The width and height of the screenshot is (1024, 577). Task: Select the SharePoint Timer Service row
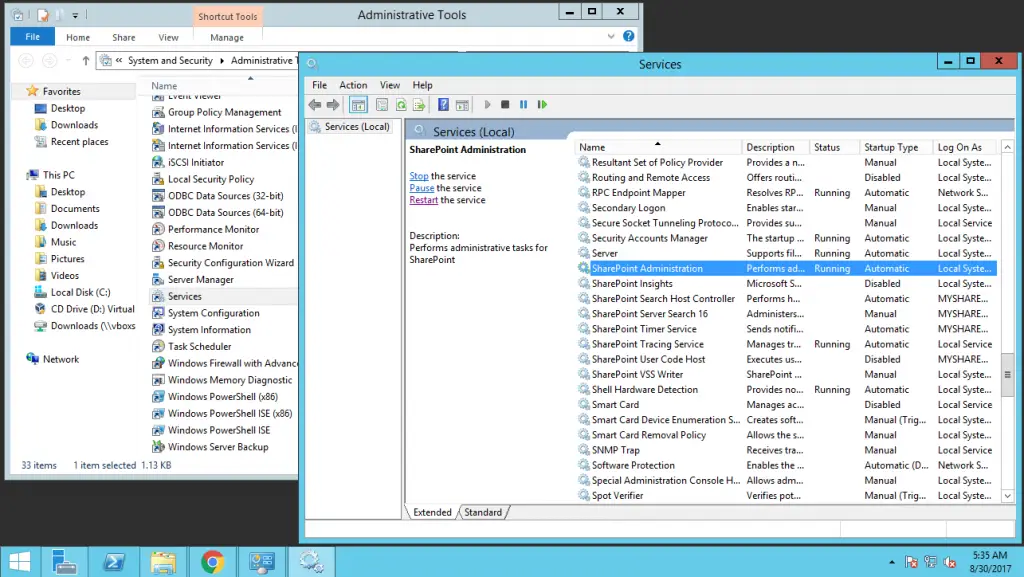click(786, 329)
